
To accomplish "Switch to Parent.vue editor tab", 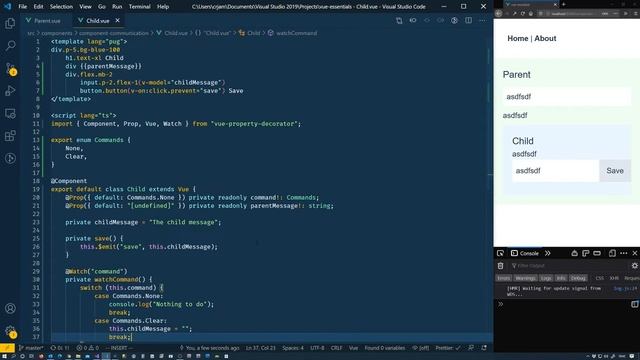I will pos(43,20).
